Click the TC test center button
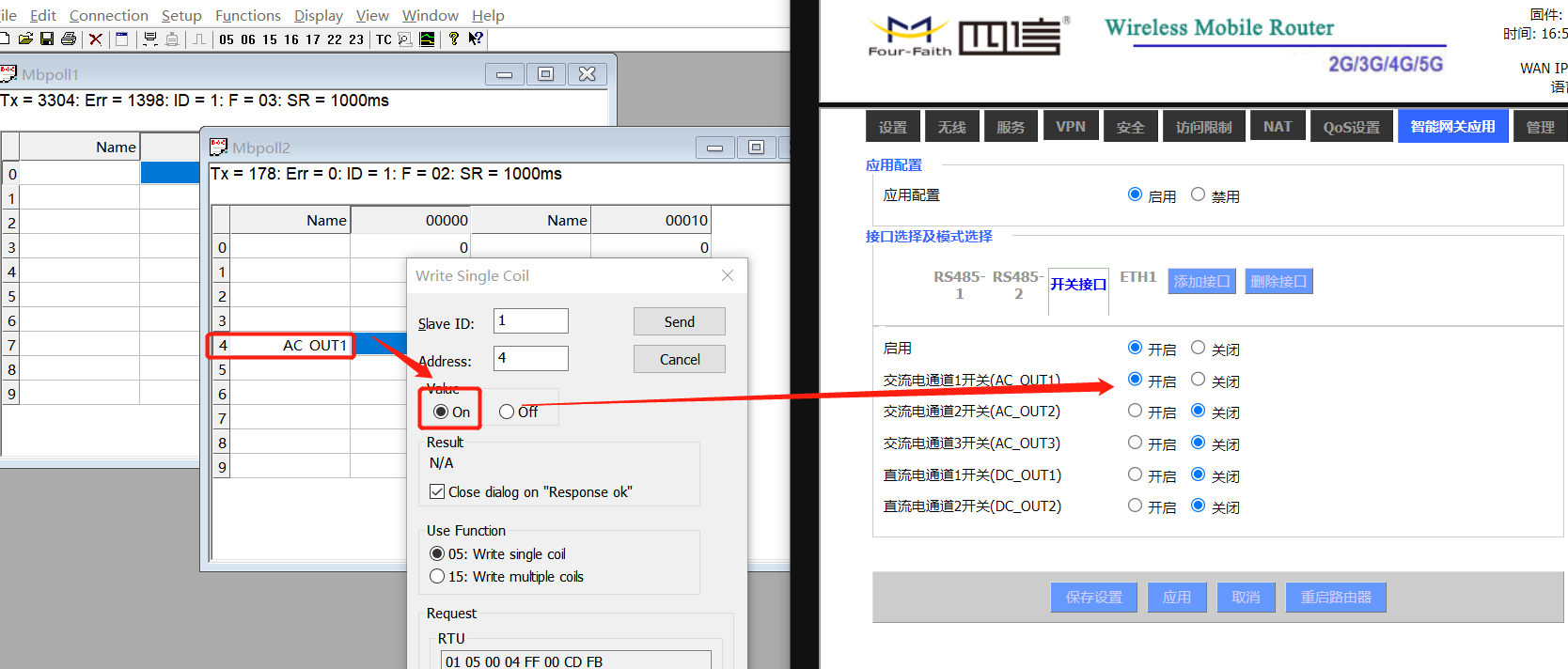The height and width of the screenshot is (669, 1568). [384, 39]
